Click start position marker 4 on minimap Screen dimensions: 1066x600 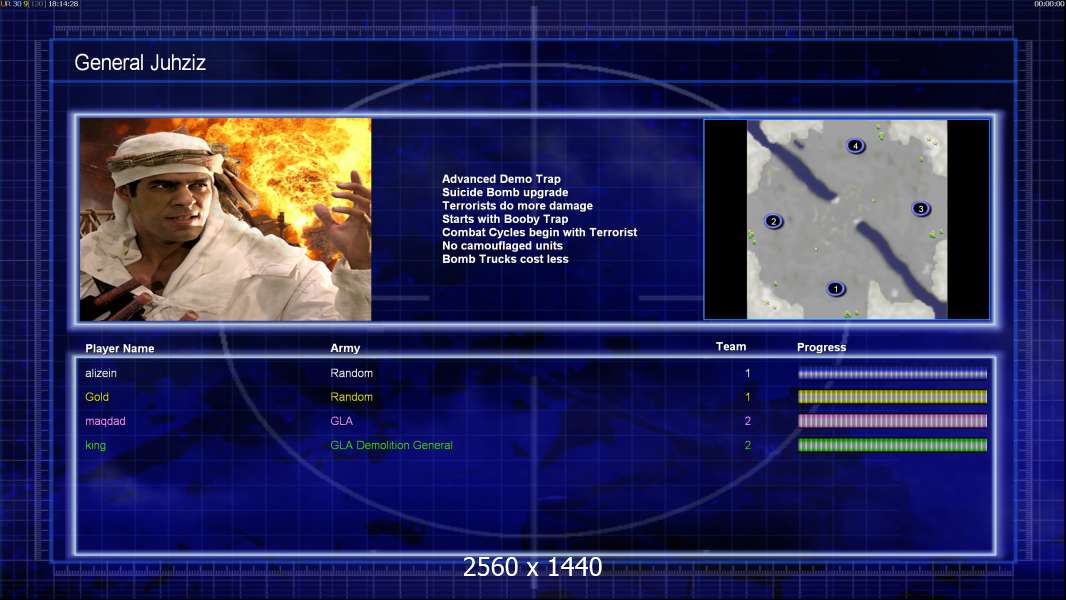click(855, 145)
